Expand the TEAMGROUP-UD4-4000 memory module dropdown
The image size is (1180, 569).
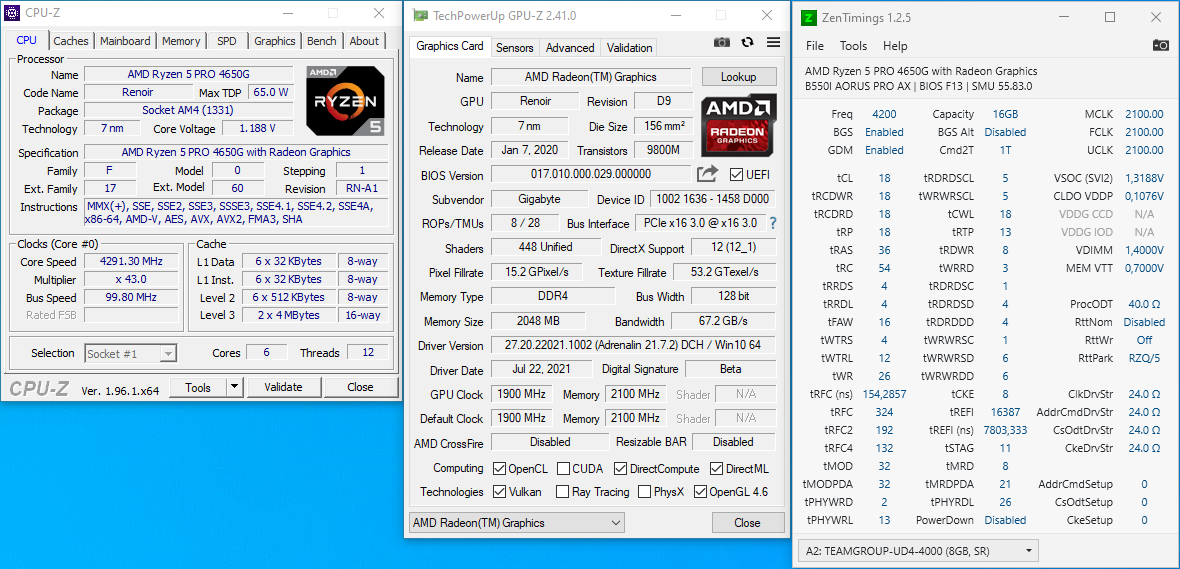pos(917,551)
